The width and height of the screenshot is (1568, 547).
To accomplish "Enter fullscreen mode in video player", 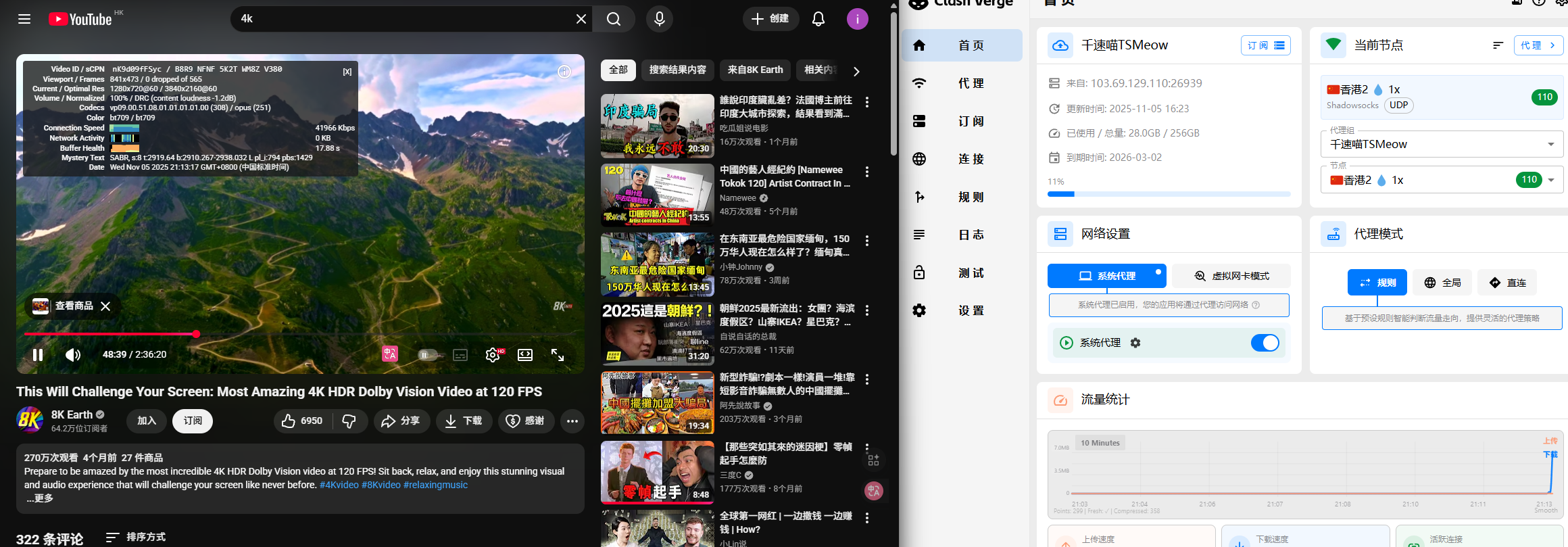I will coord(558,355).
